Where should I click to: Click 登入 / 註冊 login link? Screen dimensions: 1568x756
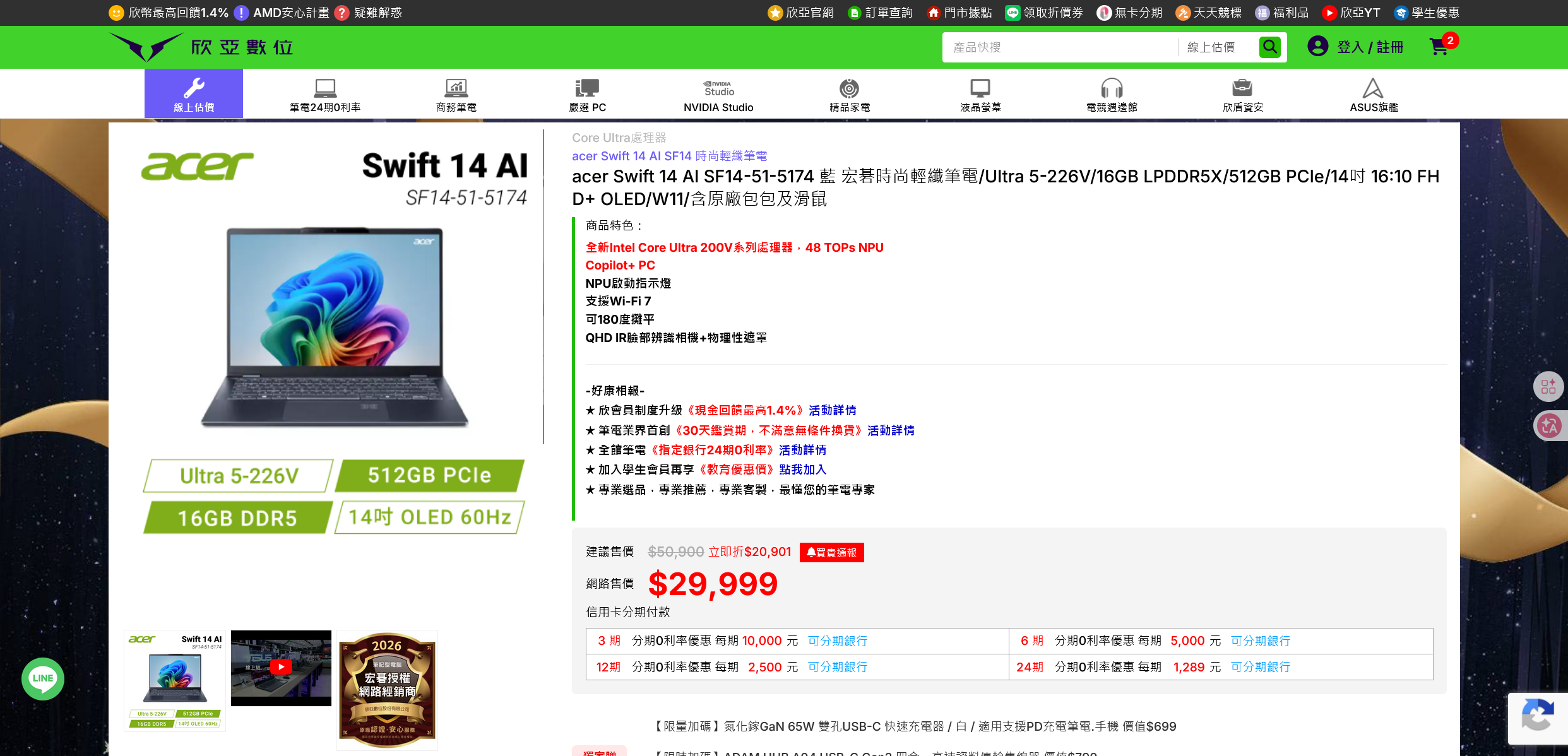pyautogui.click(x=1370, y=47)
